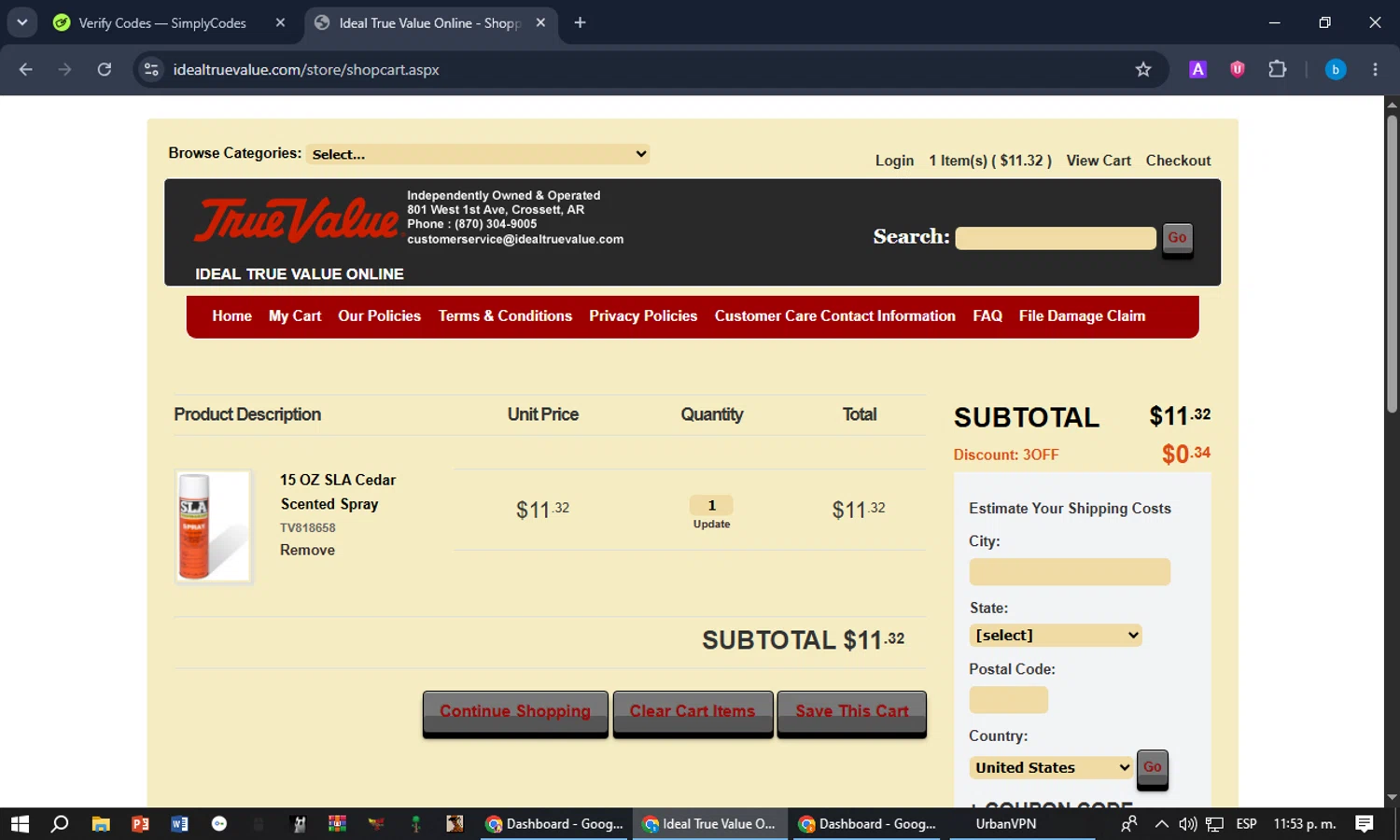The height and width of the screenshot is (840, 1400).
Task: Click the quantity field showing 1
Action: (711, 505)
